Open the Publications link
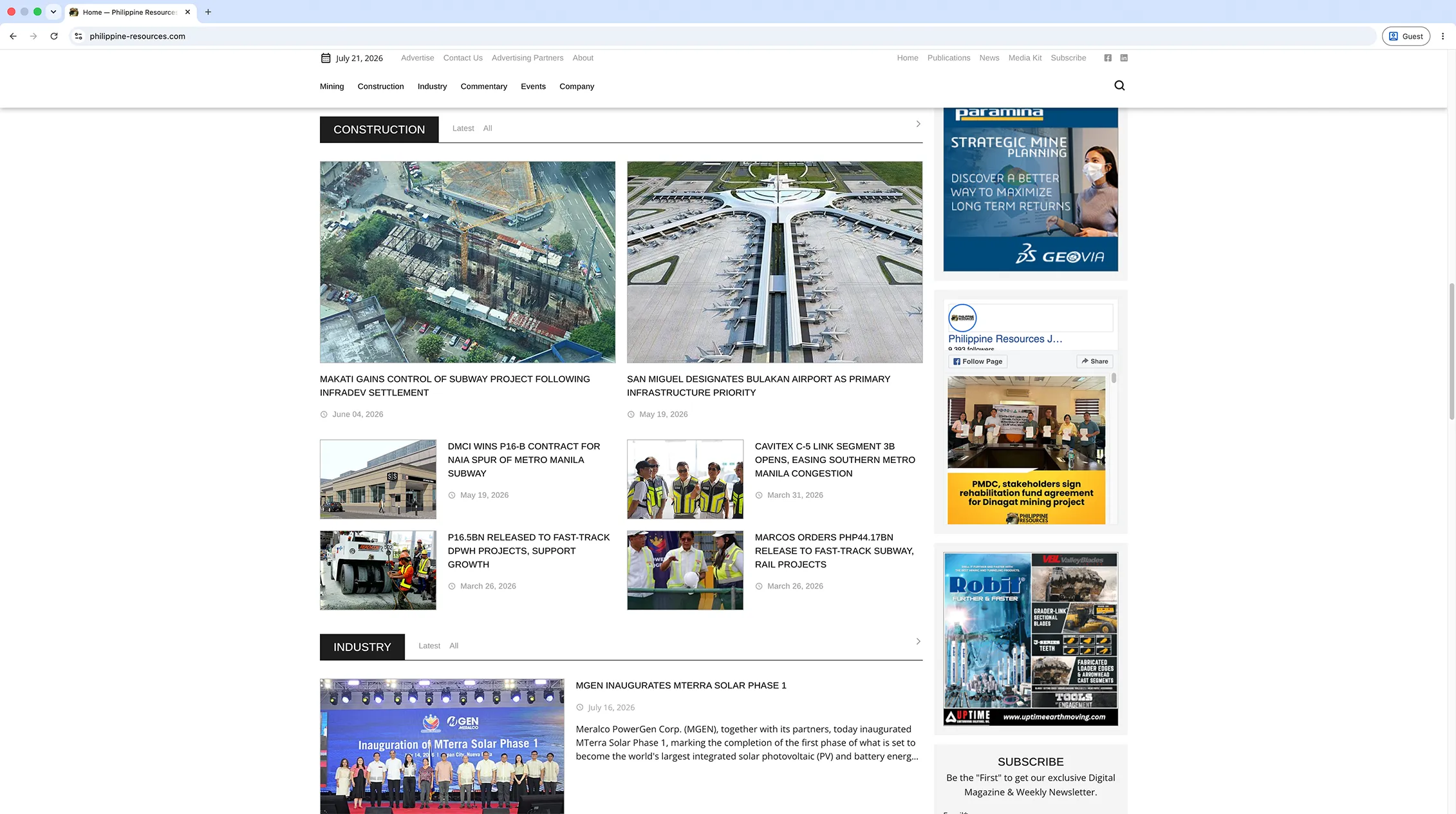 [x=949, y=58]
